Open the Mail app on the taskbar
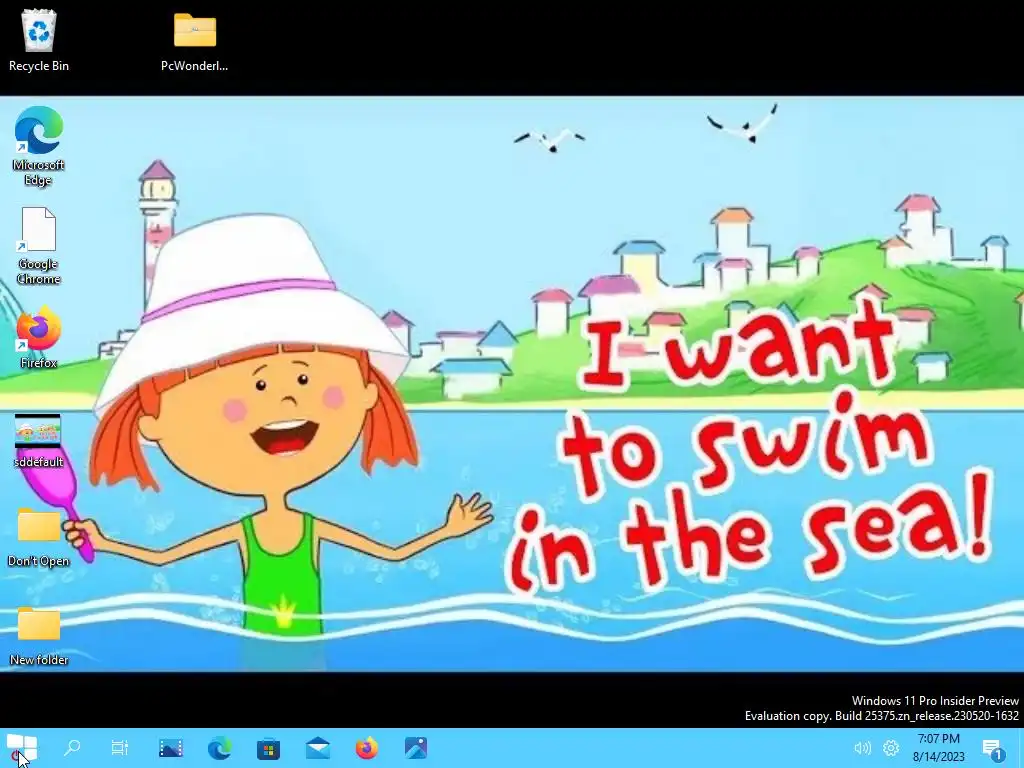The height and width of the screenshot is (768, 1024). coord(317,748)
